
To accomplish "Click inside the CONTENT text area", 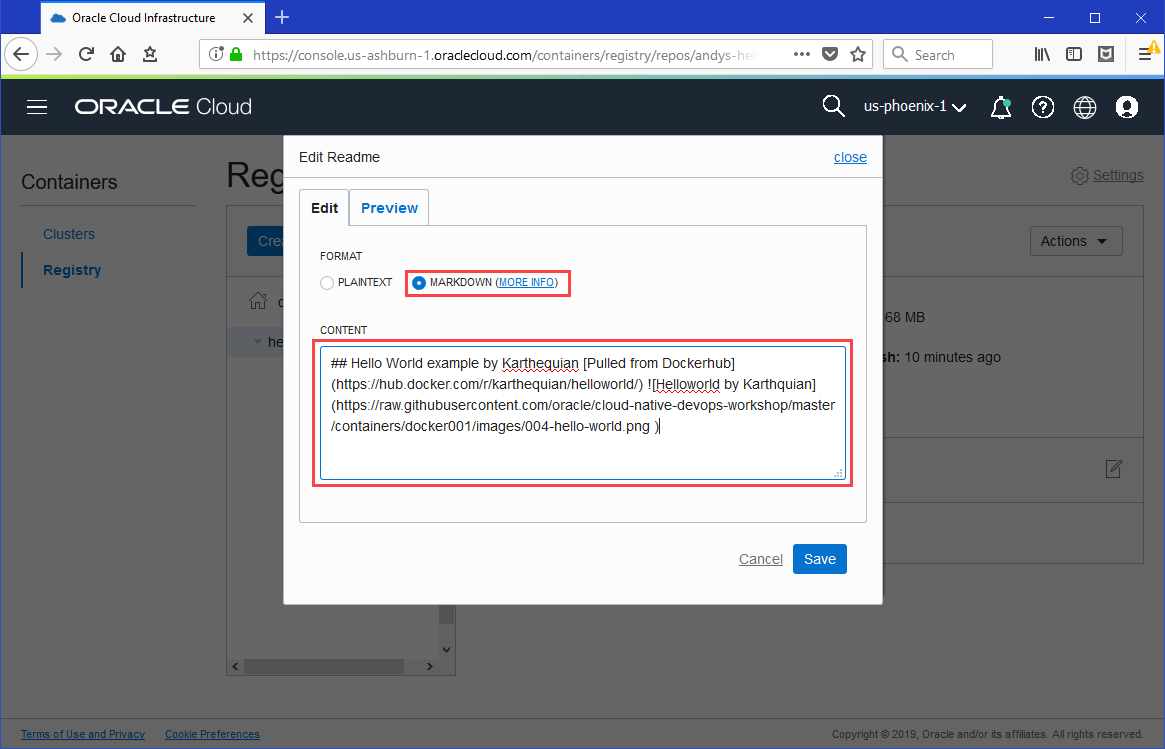I will point(582,413).
